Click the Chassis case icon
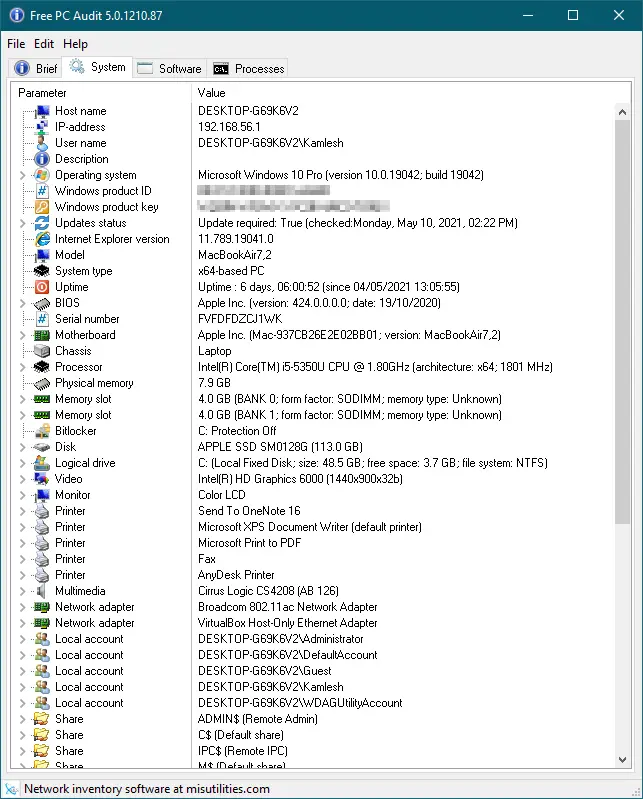This screenshot has width=643, height=799. tap(42, 351)
